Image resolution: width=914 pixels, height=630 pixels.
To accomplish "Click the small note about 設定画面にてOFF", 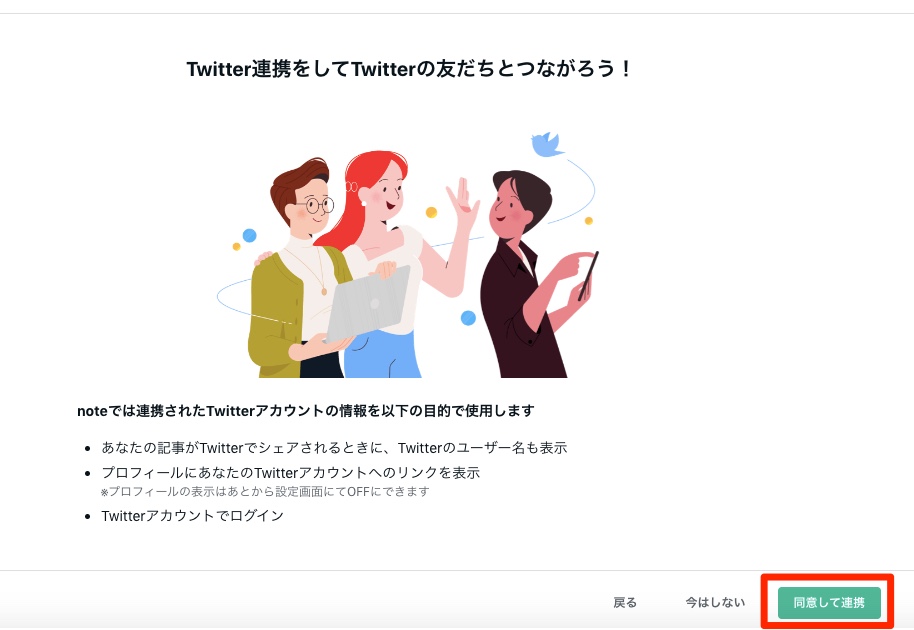I will [265, 492].
